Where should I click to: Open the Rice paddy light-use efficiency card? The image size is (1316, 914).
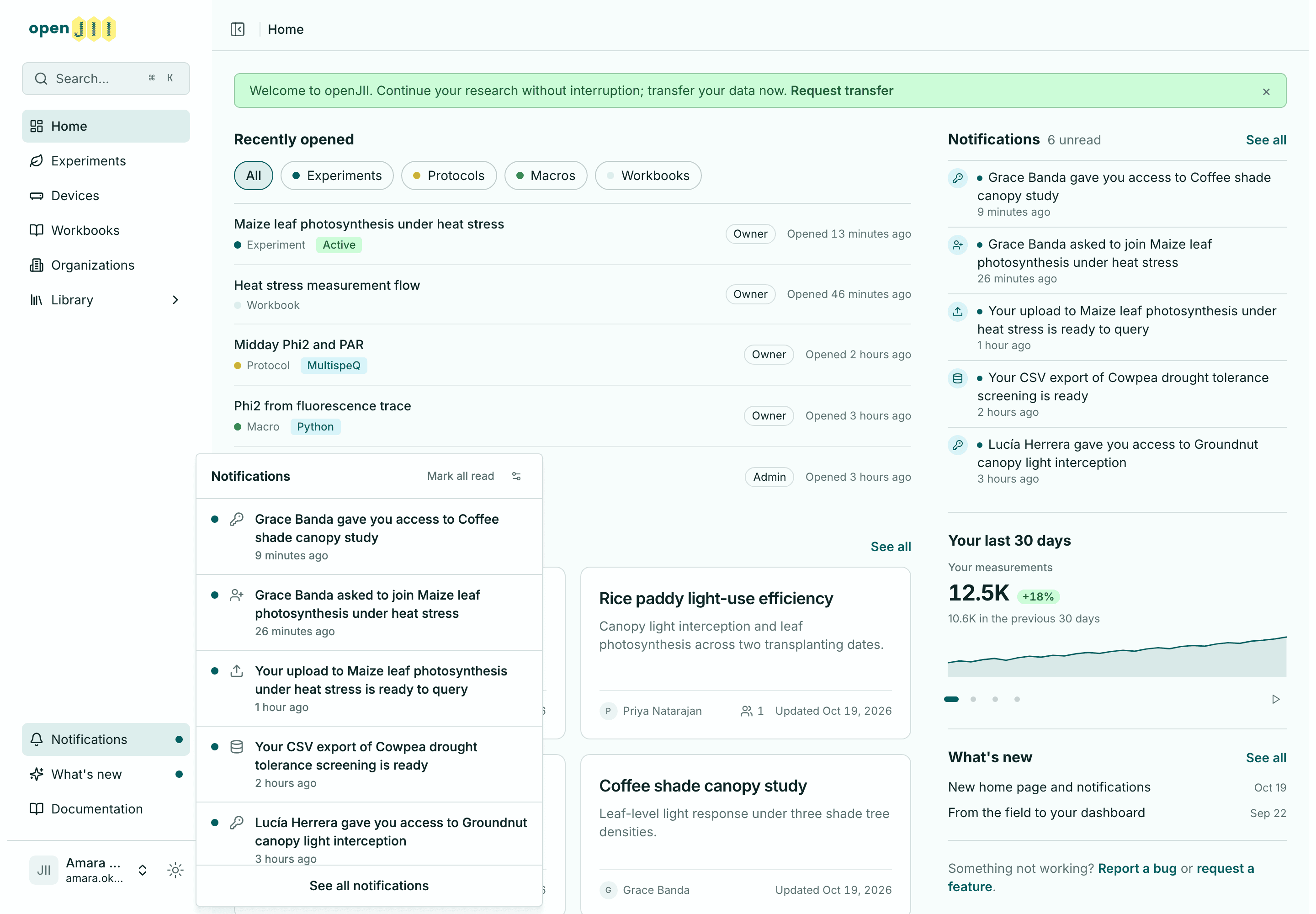point(745,654)
